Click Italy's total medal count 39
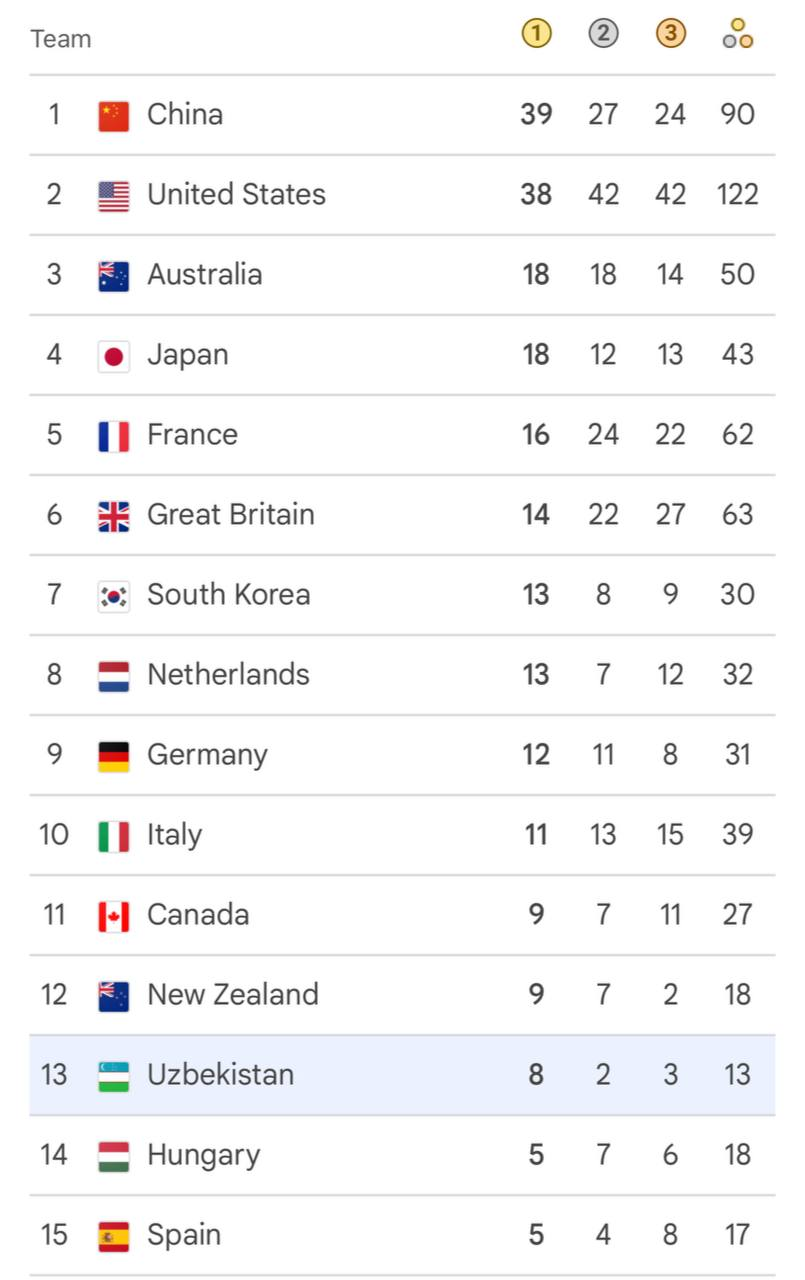805x1280 pixels. coord(737,834)
